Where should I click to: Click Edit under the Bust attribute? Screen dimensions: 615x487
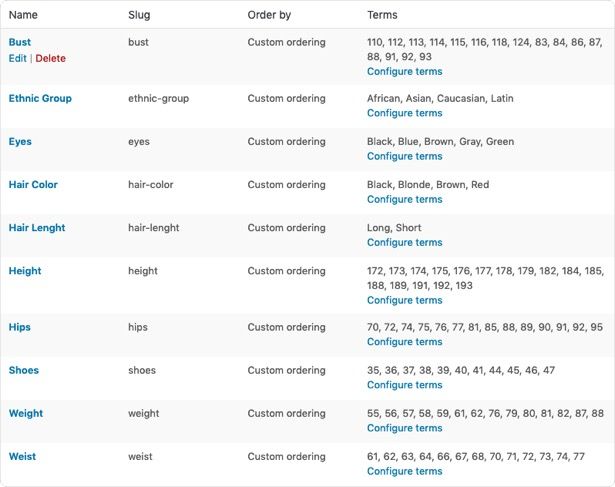17,58
